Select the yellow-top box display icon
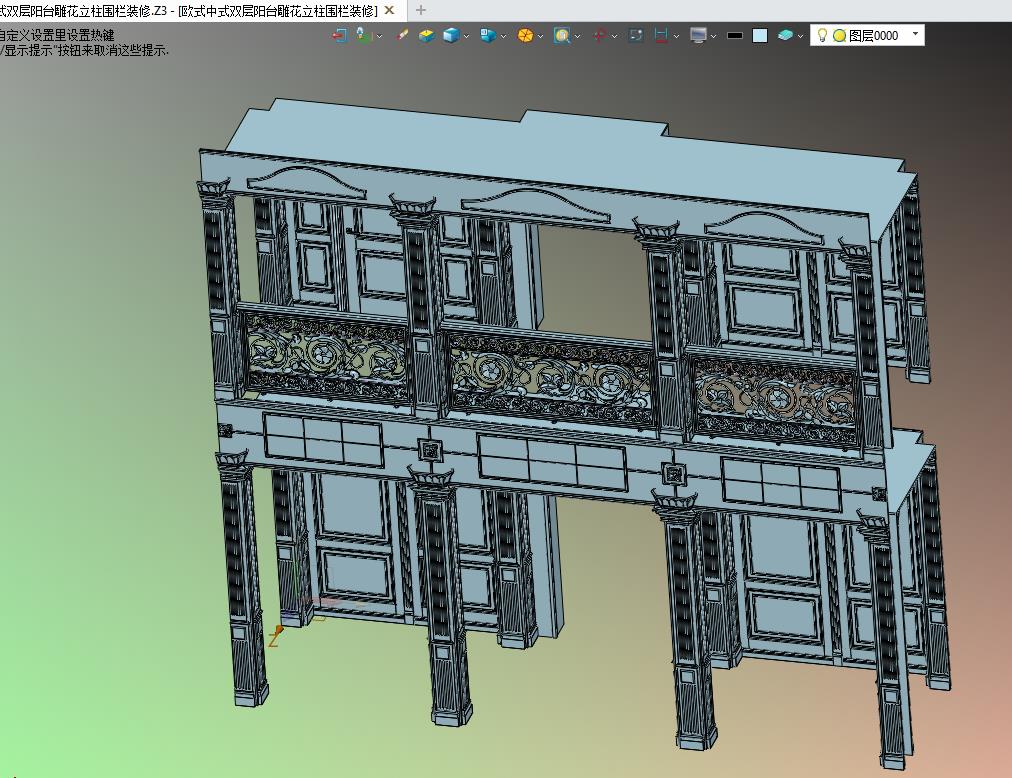 (x=426, y=36)
